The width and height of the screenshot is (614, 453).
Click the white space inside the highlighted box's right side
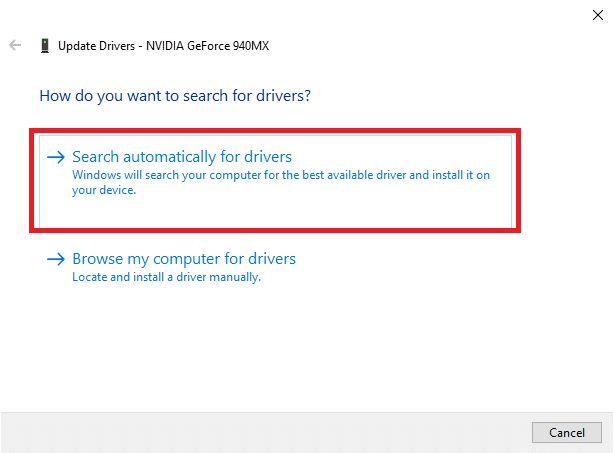(x=480, y=212)
